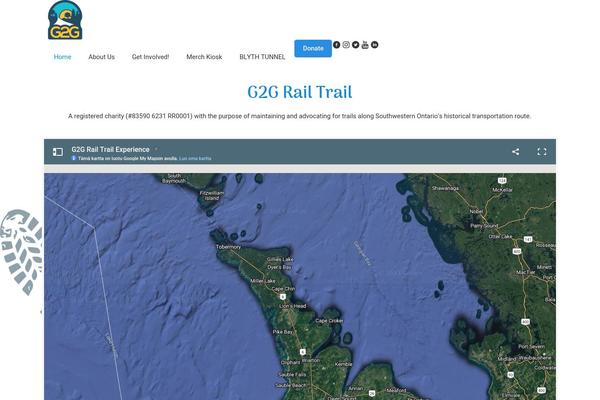Viewport: 600px width, 400px height.
Task: Open the YouTube social icon
Action: click(x=365, y=45)
